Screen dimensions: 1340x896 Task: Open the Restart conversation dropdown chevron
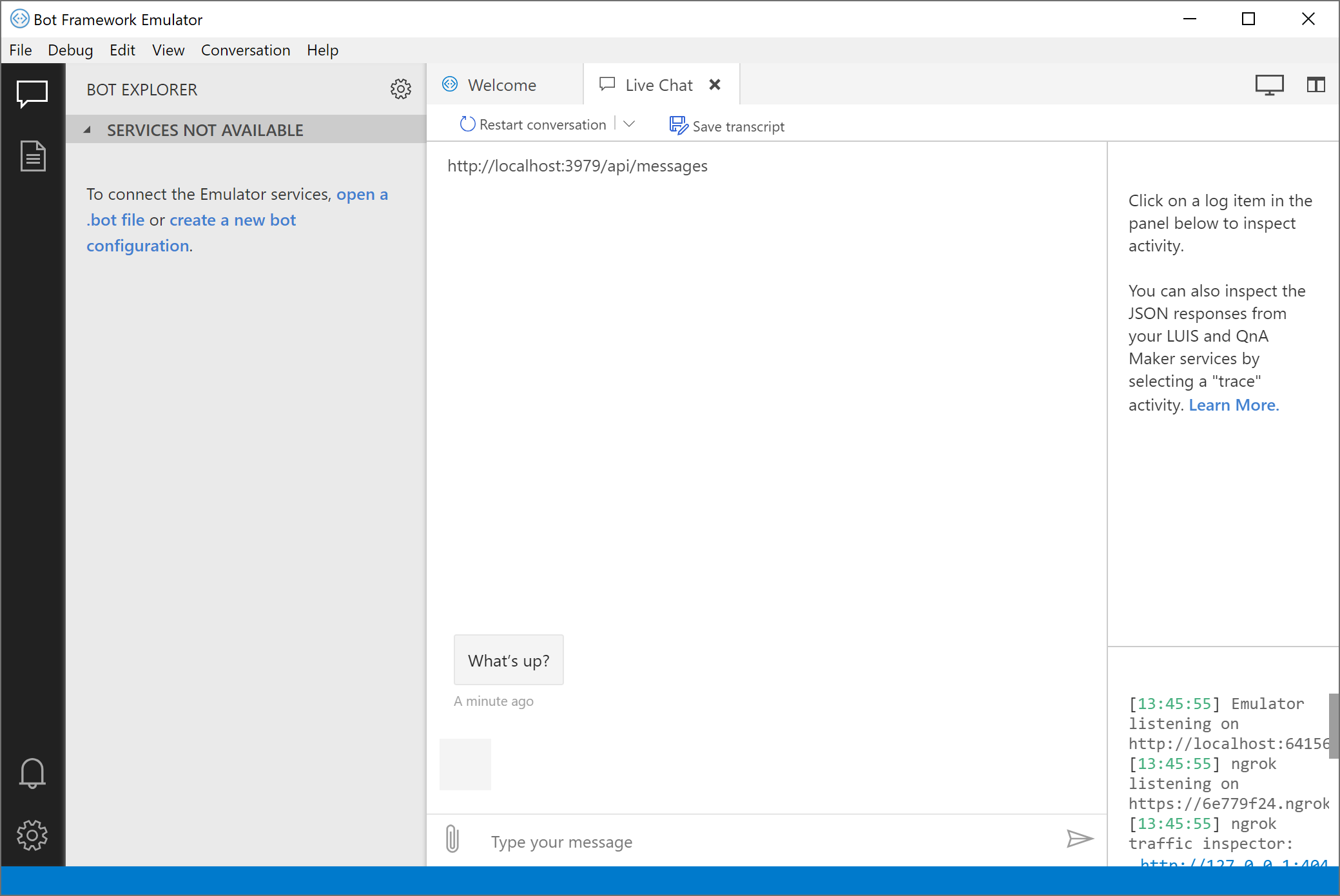tap(630, 124)
